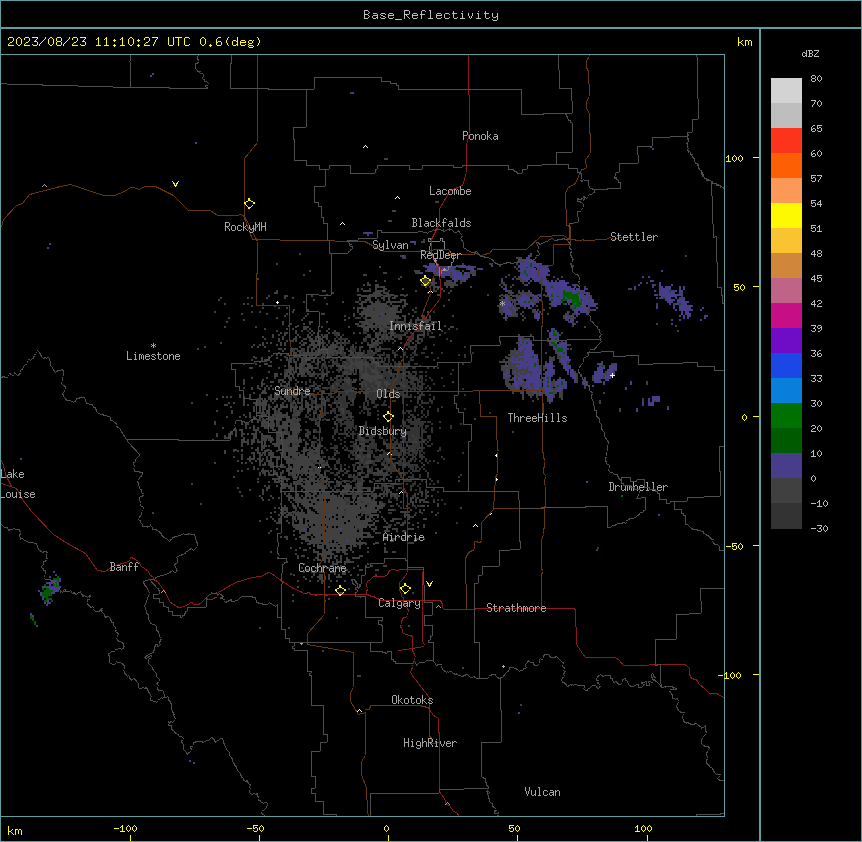Click the yellow diamond marker above Calgary
The image size is (862, 842).
405,589
